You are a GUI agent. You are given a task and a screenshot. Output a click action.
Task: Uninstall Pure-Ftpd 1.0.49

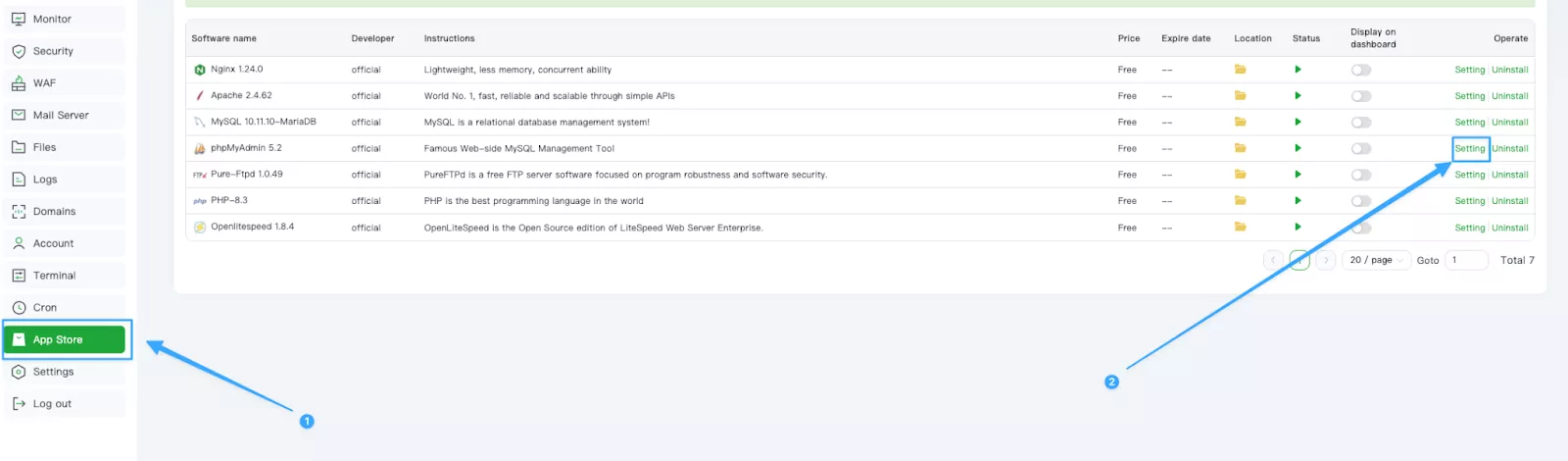pyautogui.click(x=1510, y=175)
